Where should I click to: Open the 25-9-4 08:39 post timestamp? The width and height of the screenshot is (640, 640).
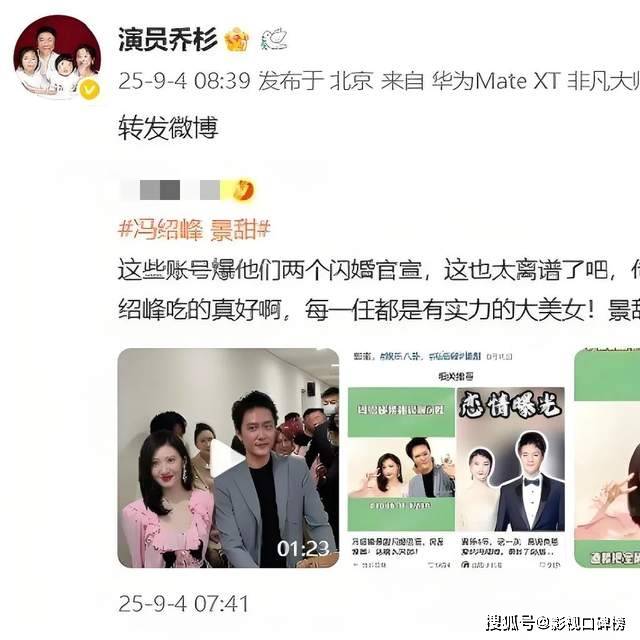[184, 81]
